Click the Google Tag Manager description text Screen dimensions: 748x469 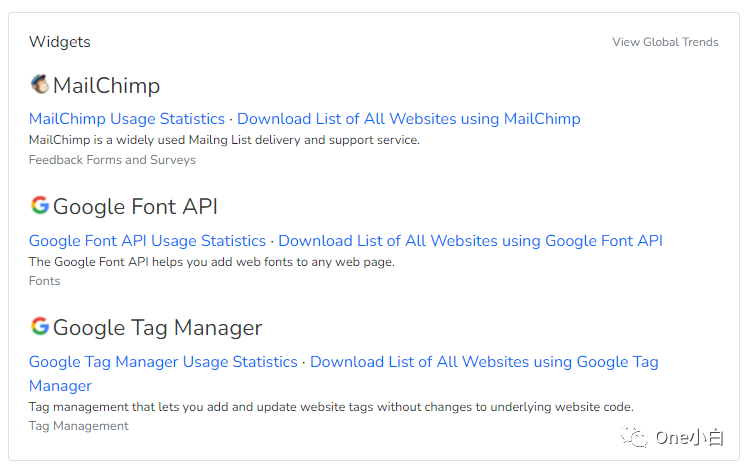click(x=331, y=407)
